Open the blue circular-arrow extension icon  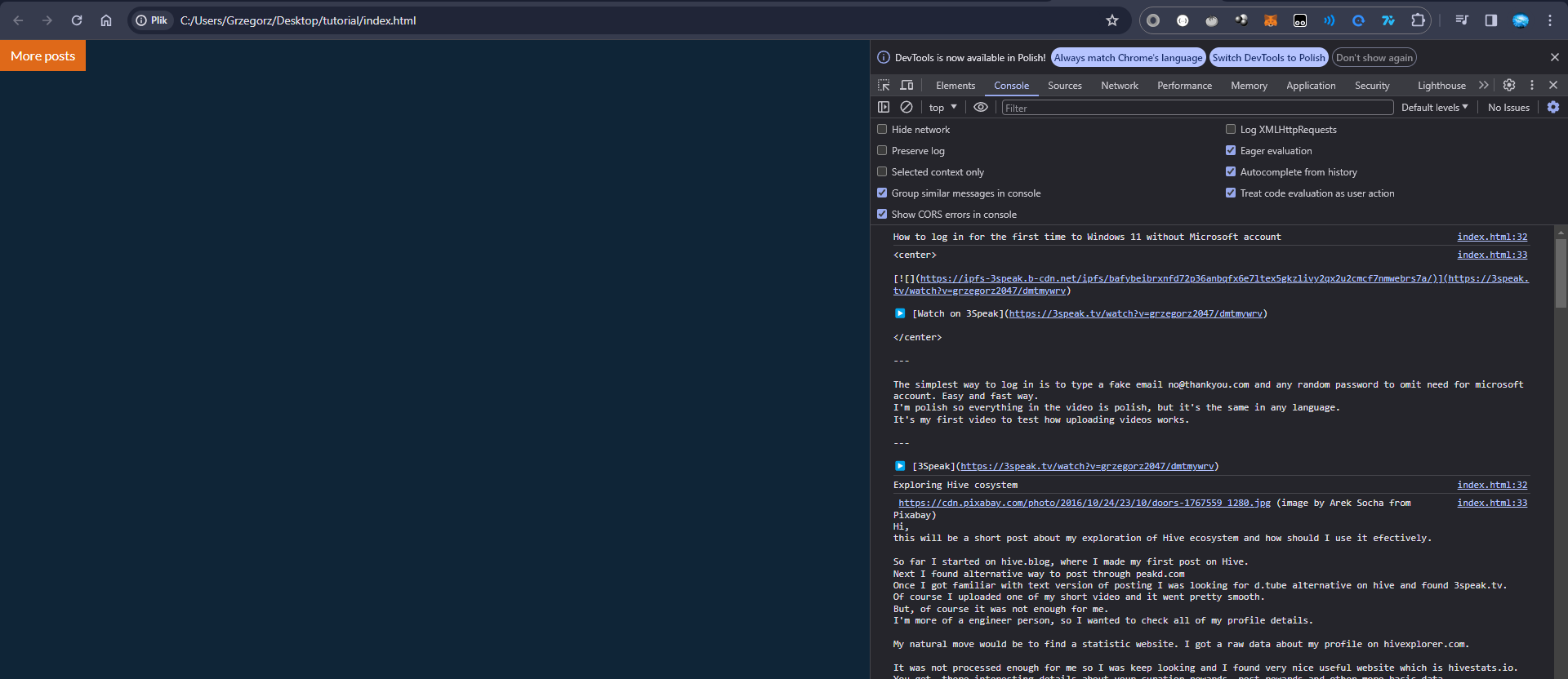[x=1359, y=20]
